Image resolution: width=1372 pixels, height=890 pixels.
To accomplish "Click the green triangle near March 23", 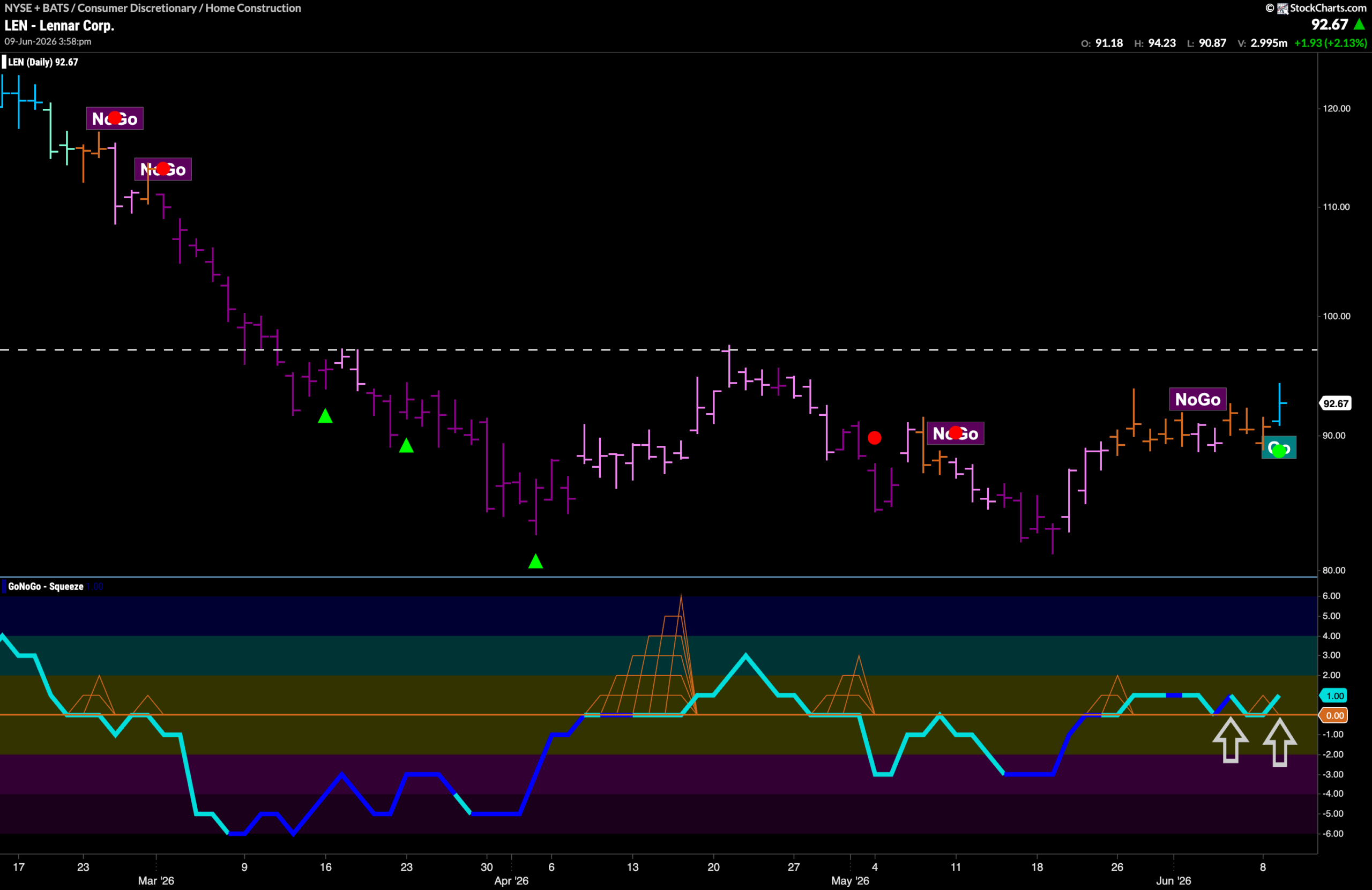I will pyautogui.click(x=406, y=446).
